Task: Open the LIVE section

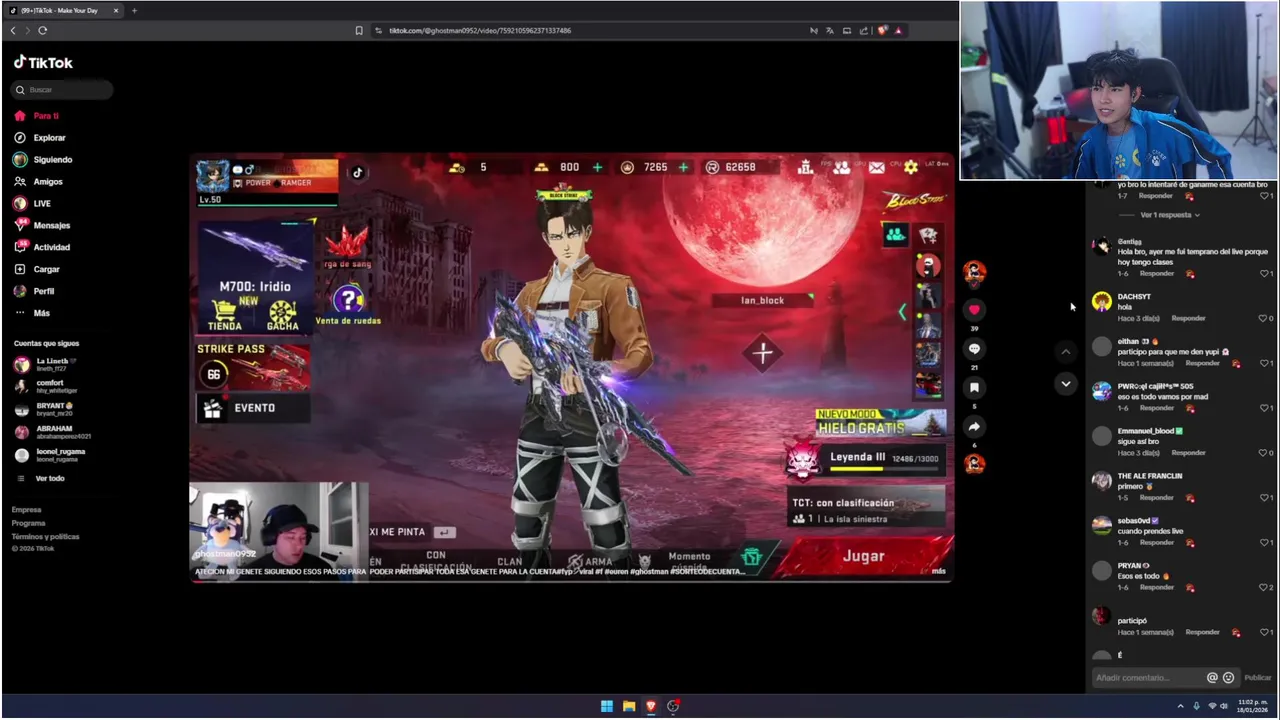Action: pyautogui.click(x=42, y=204)
